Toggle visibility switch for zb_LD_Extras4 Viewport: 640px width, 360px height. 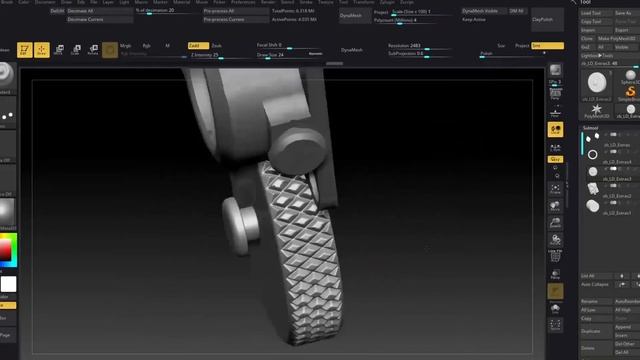[x=613, y=151]
